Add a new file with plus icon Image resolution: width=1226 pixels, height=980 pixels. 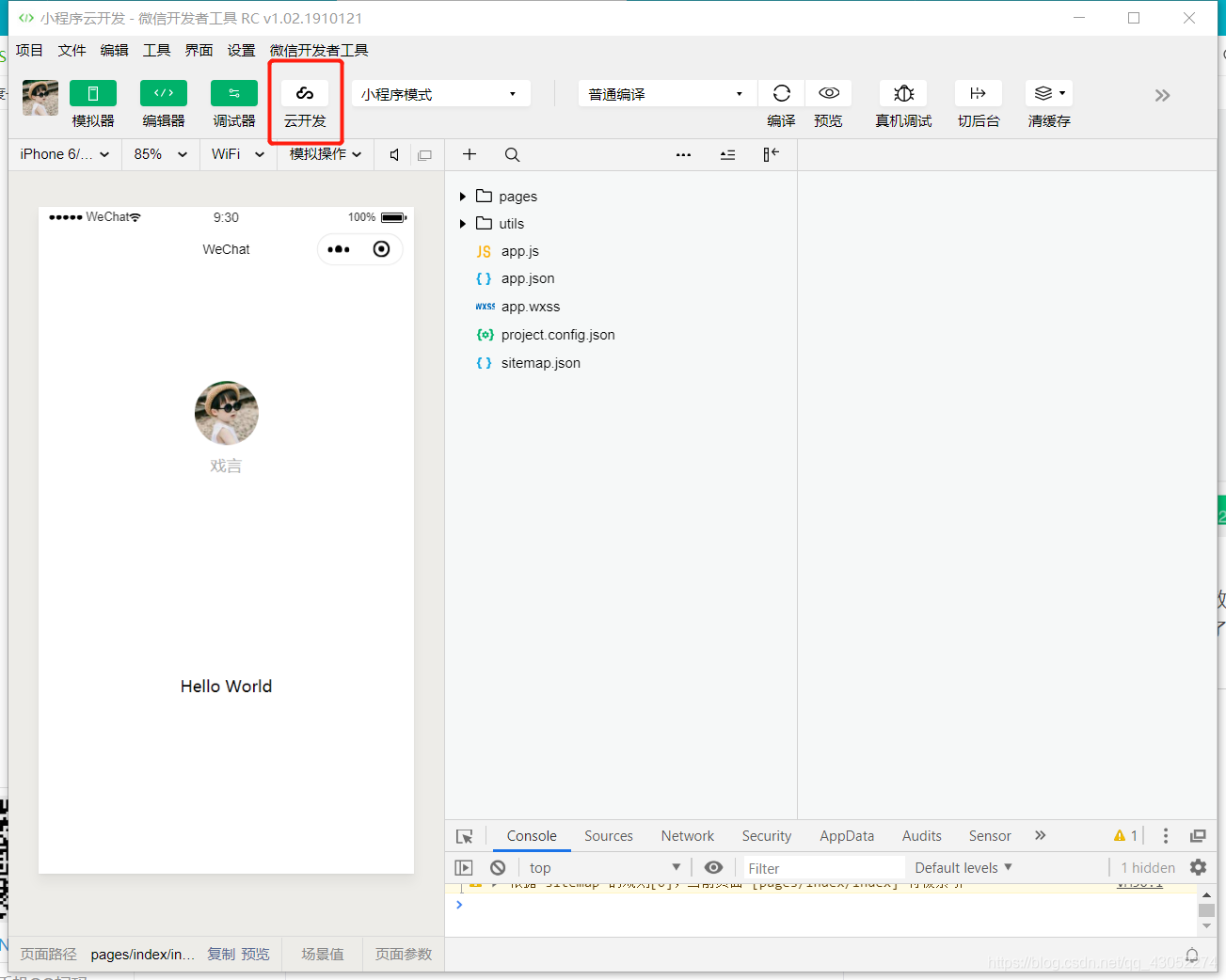click(470, 154)
